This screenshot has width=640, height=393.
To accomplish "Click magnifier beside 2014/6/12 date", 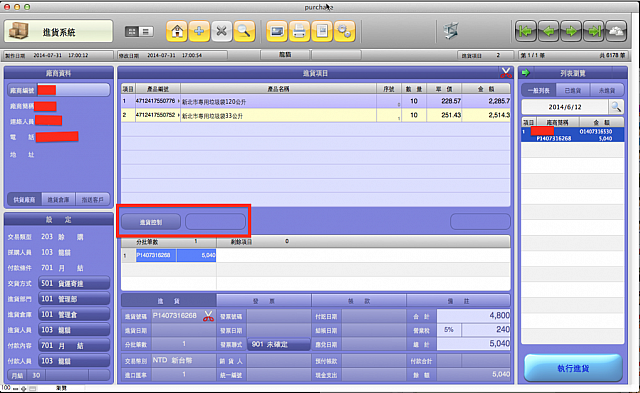I will pyautogui.click(x=616, y=107).
